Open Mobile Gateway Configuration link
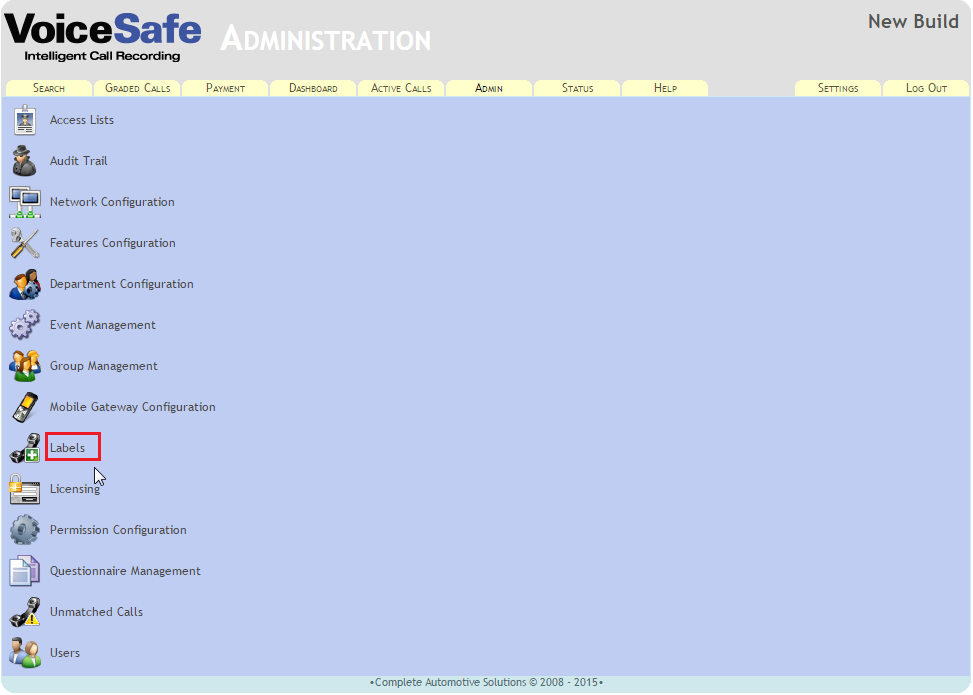Image resolution: width=973 pixels, height=695 pixels. click(133, 406)
